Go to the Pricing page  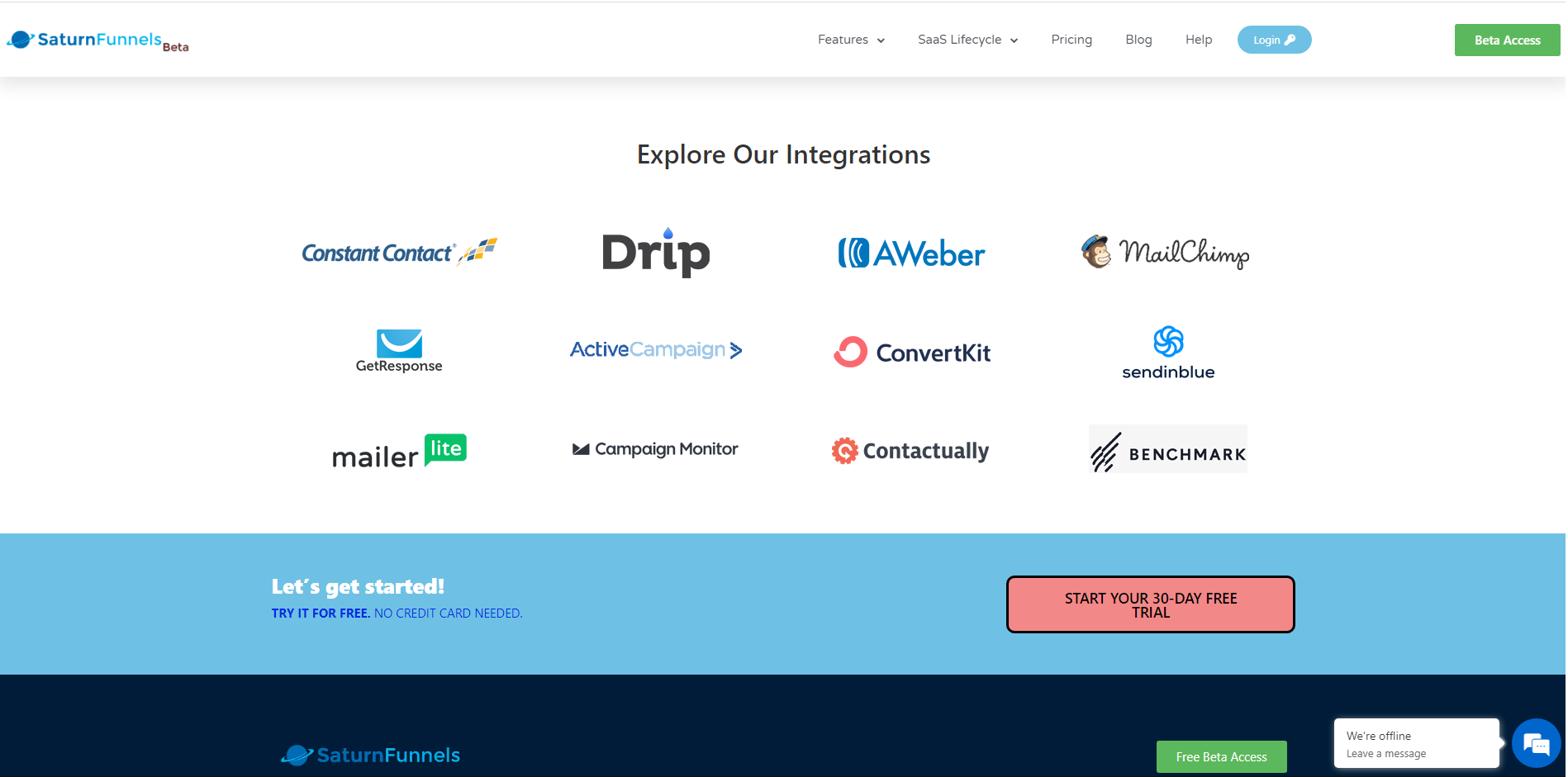click(1071, 40)
